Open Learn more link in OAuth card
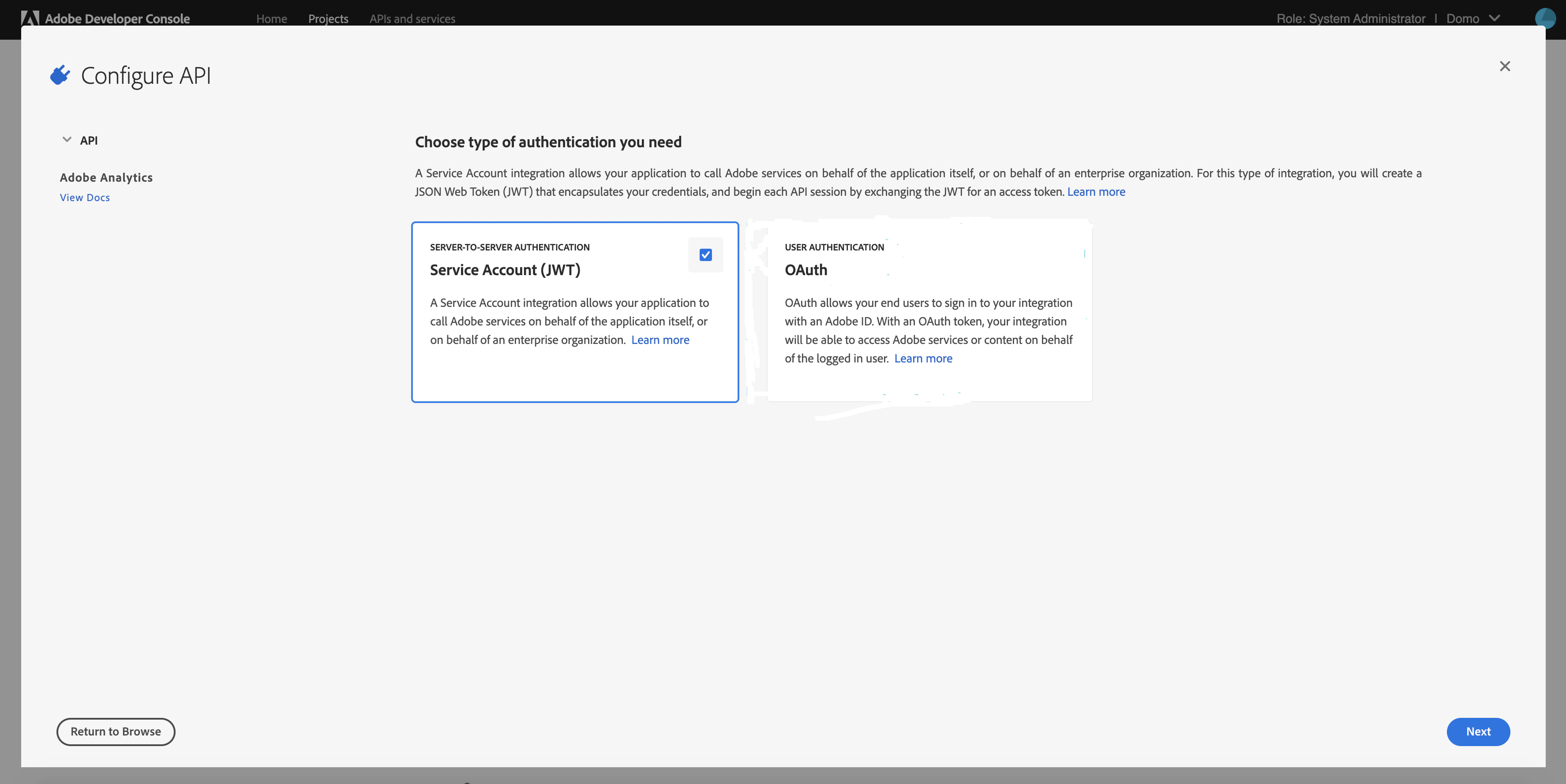Screen dimensions: 1566x784 pyautogui.click(x=923, y=358)
